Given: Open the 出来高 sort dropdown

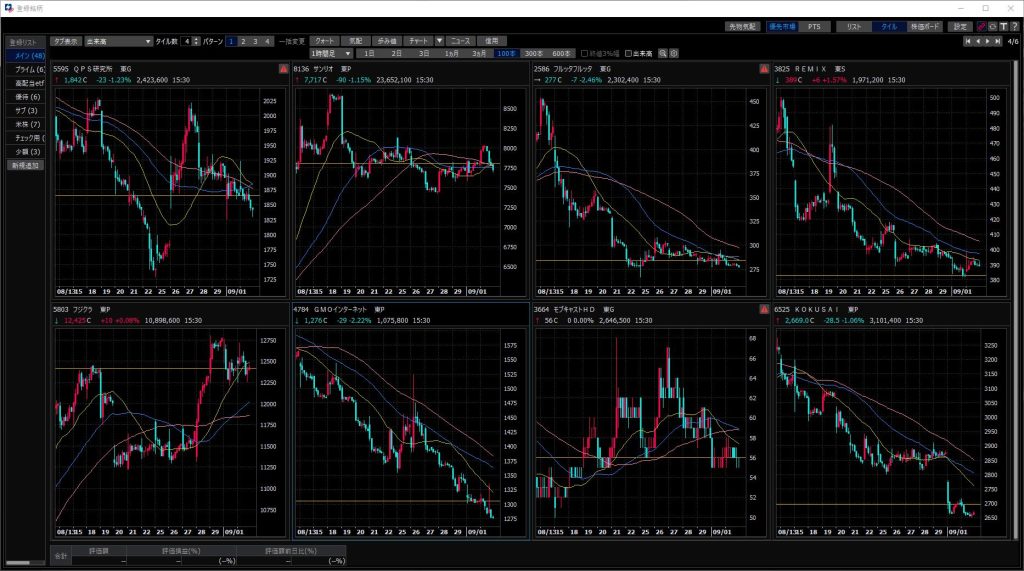Looking at the screenshot, I should coord(118,41).
